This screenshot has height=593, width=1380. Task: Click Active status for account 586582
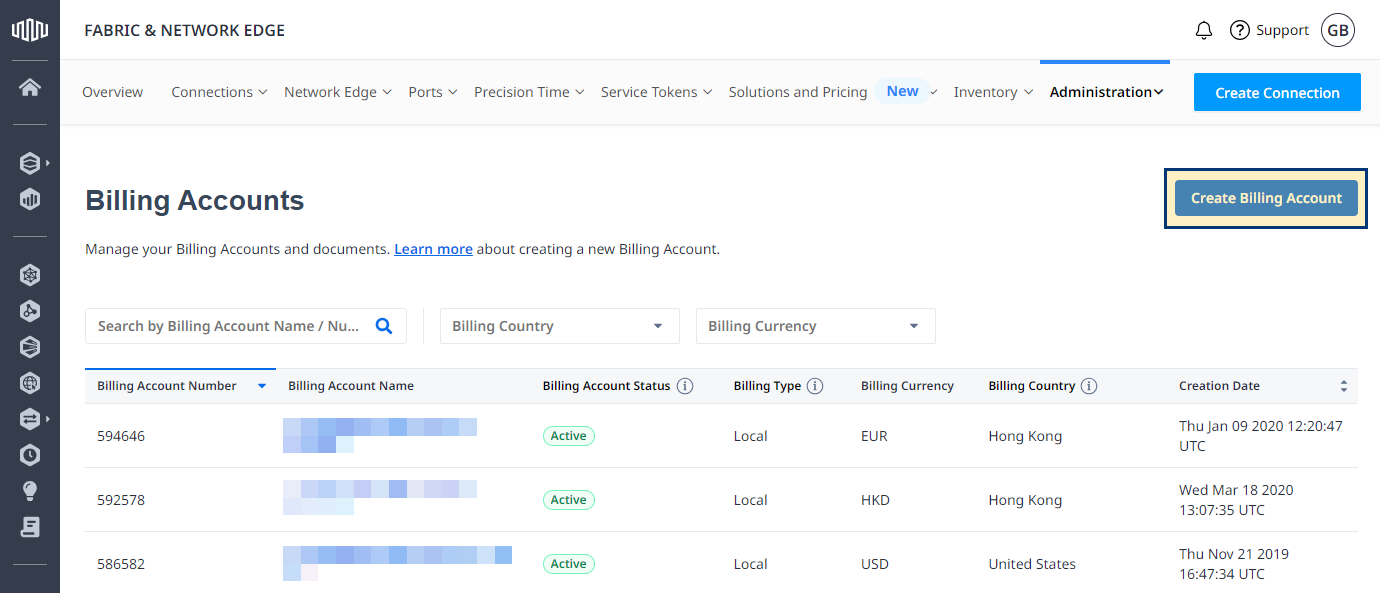coord(569,564)
